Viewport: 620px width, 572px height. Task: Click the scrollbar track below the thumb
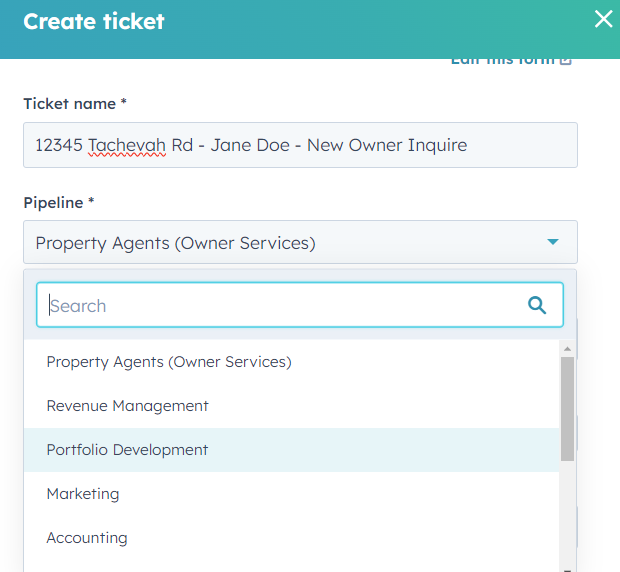(567, 514)
